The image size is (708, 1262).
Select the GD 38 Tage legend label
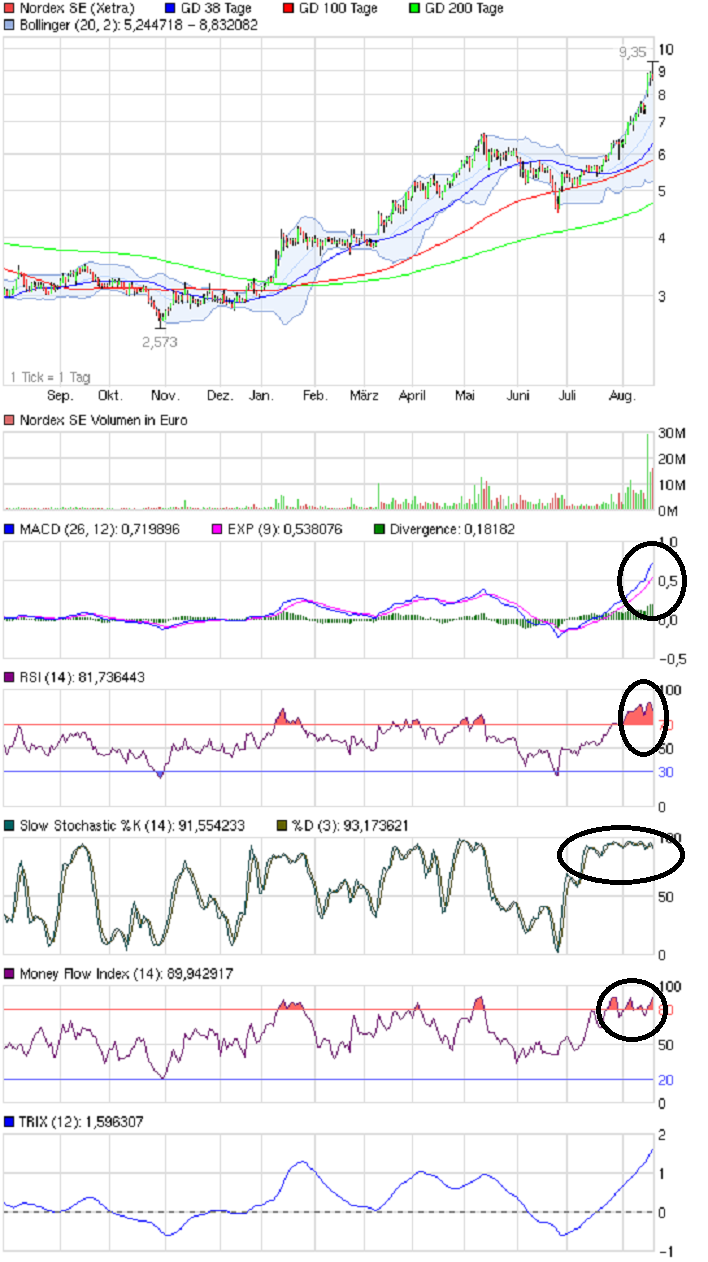point(216,8)
